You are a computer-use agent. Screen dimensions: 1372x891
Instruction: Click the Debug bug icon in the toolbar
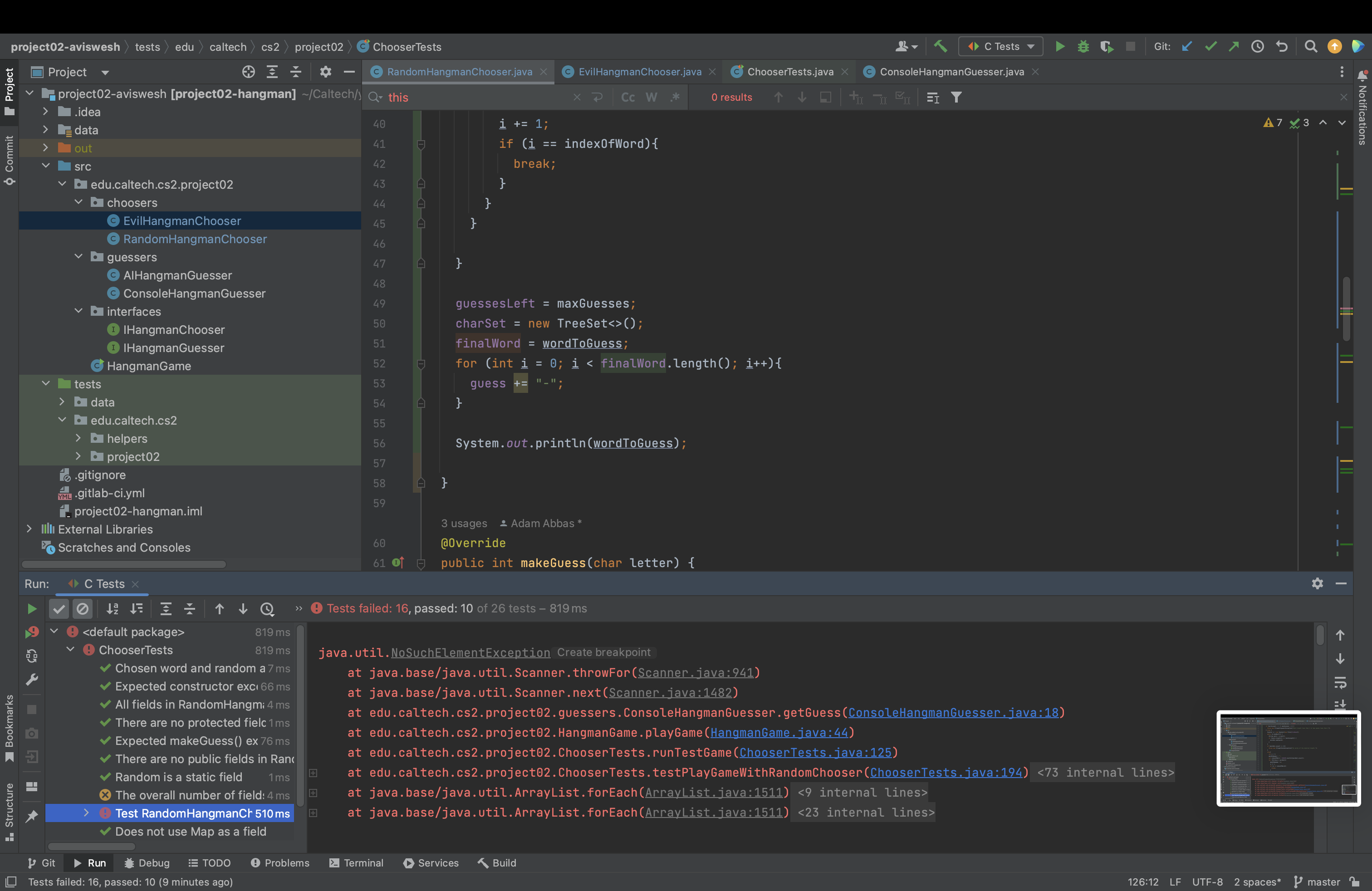pyautogui.click(x=1083, y=47)
